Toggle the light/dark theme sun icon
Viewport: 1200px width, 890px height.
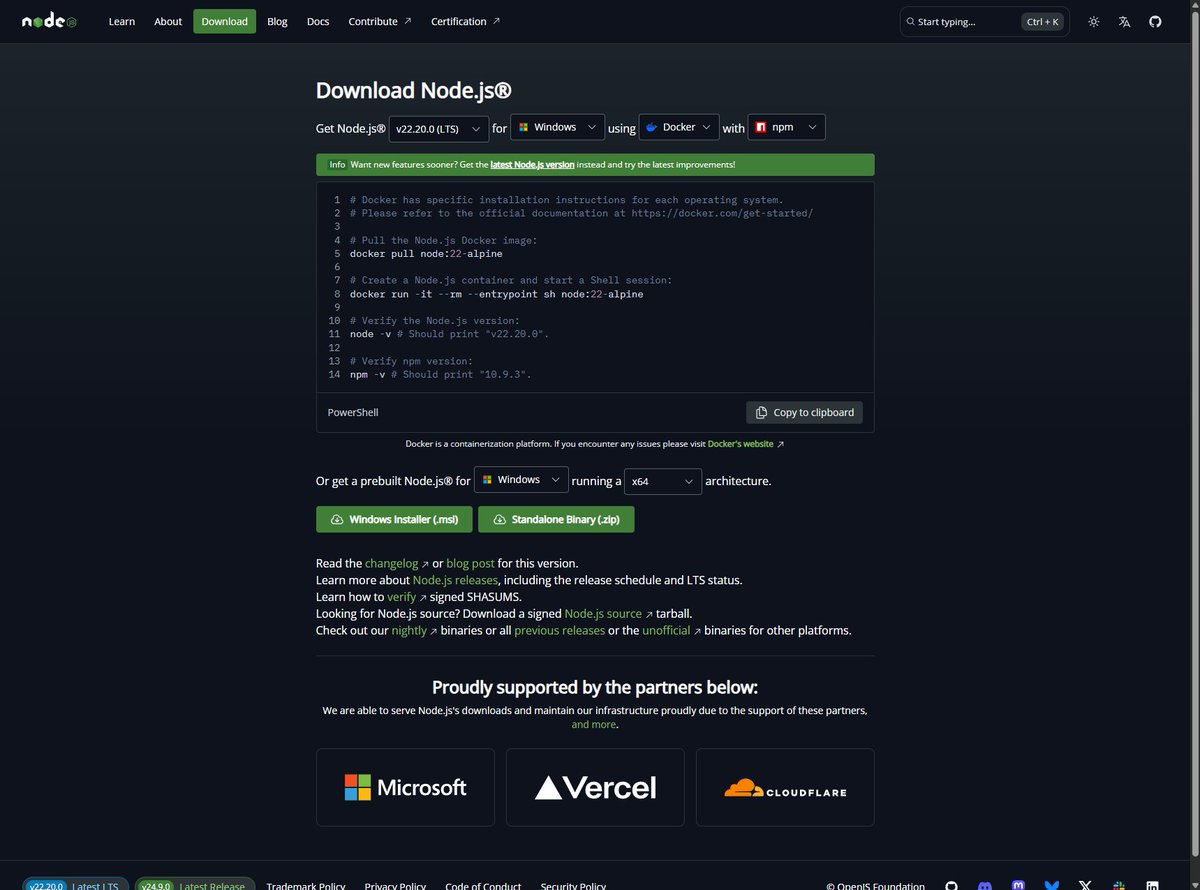(1094, 21)
